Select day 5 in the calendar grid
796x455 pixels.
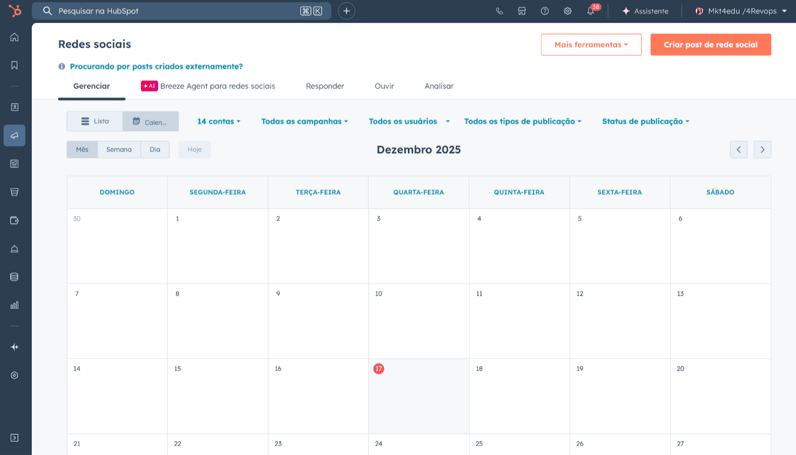(620, 246)
